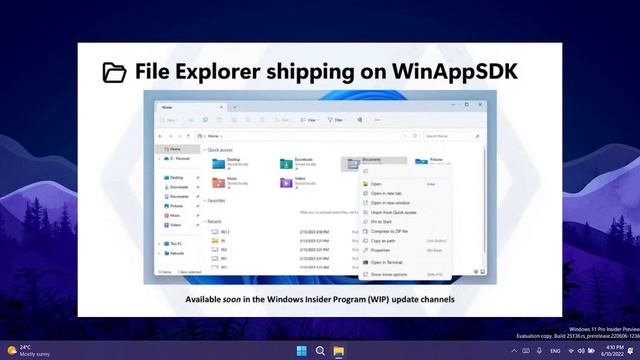
Task: Open taskbar Search magnifier
Action: 320,351
